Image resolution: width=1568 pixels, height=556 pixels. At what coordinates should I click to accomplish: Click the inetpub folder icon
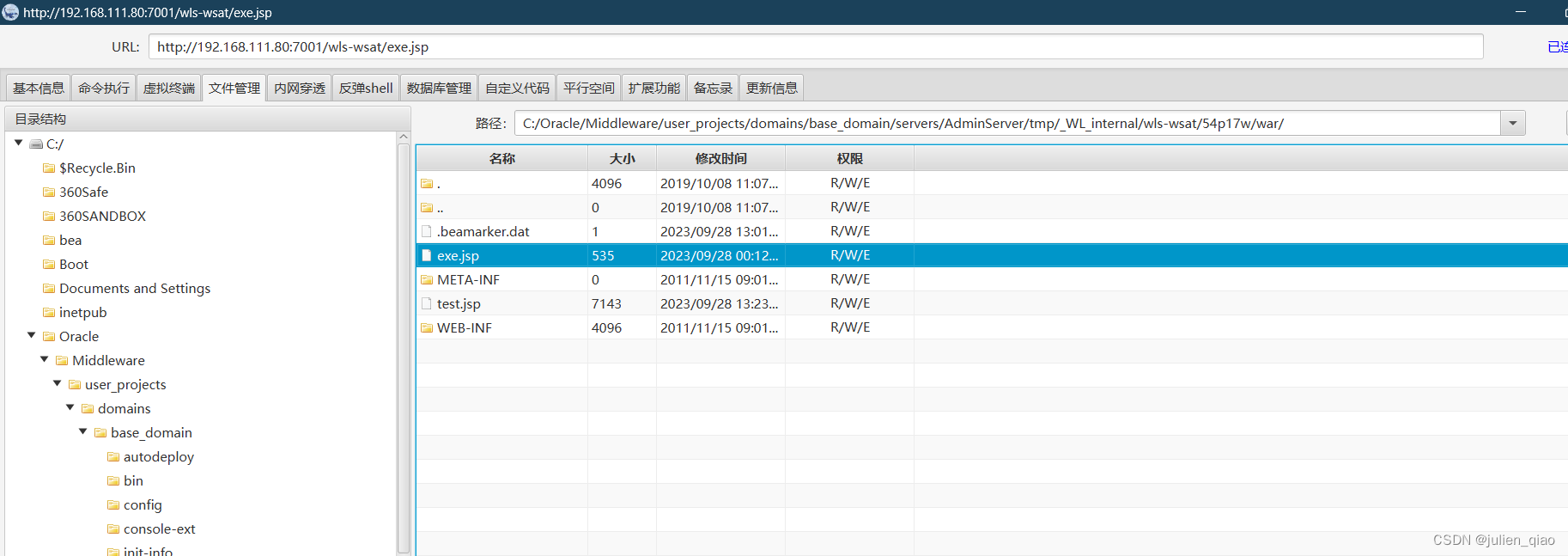(49, 313)
